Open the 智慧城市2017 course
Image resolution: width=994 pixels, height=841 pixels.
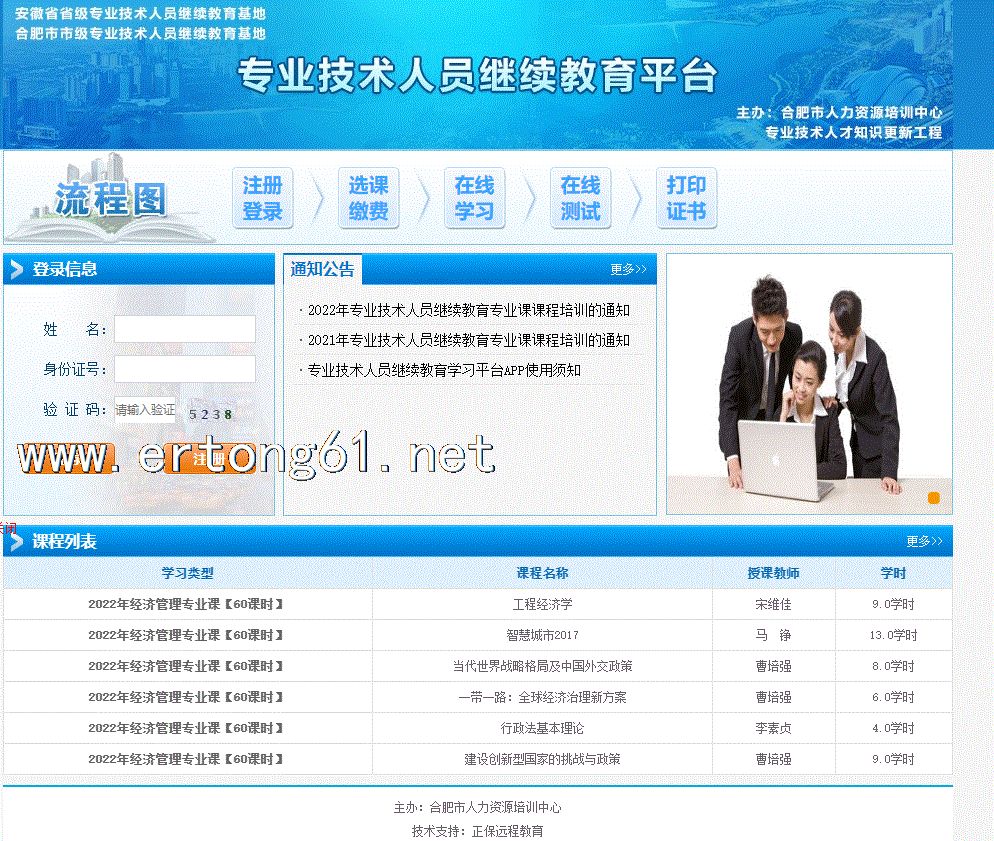[542, 635]
